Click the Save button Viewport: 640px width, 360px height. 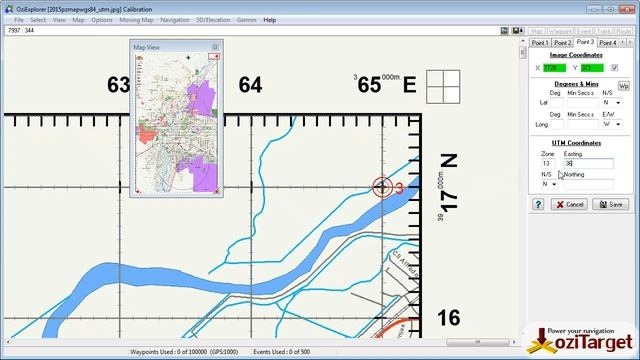tap(611, 204)
